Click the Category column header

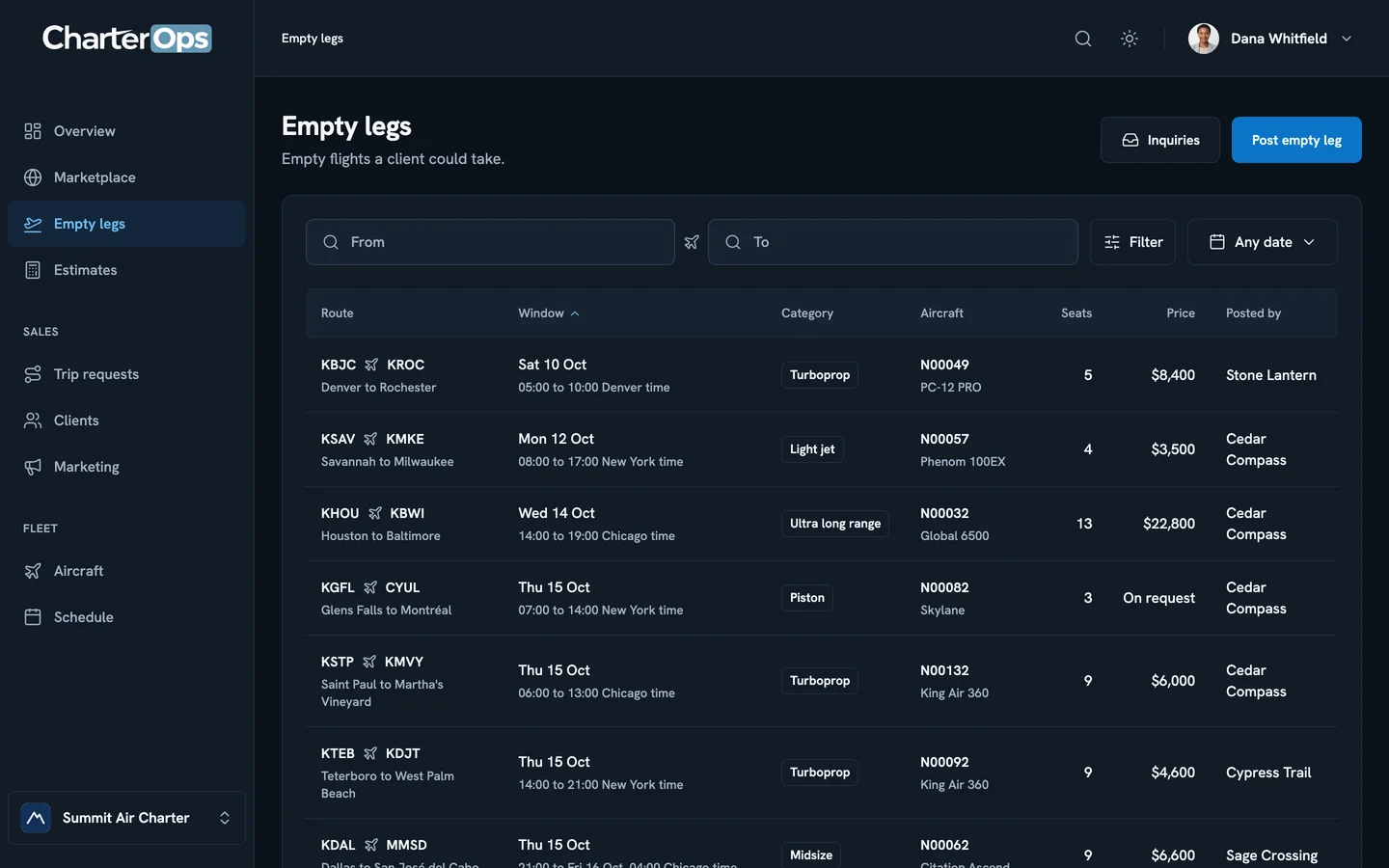(x=807, y=313)
